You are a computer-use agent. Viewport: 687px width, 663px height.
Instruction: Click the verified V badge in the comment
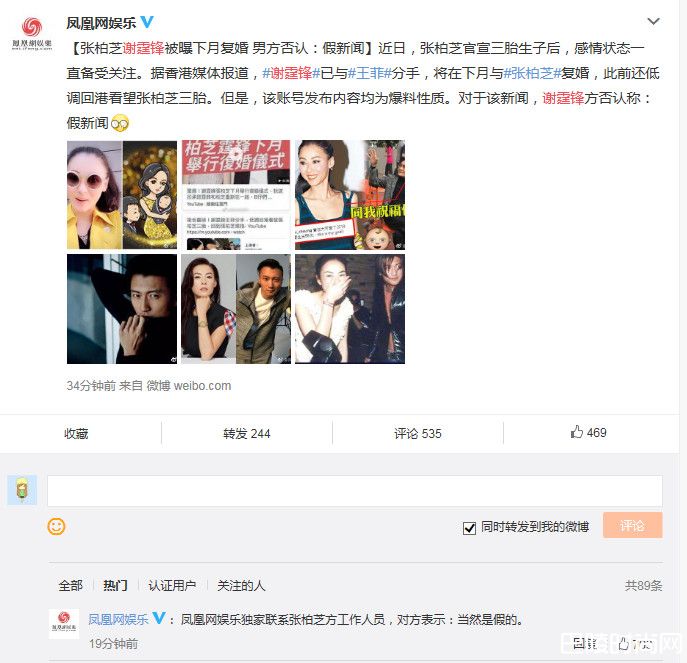pyautogui.click(x=159, y=618)
